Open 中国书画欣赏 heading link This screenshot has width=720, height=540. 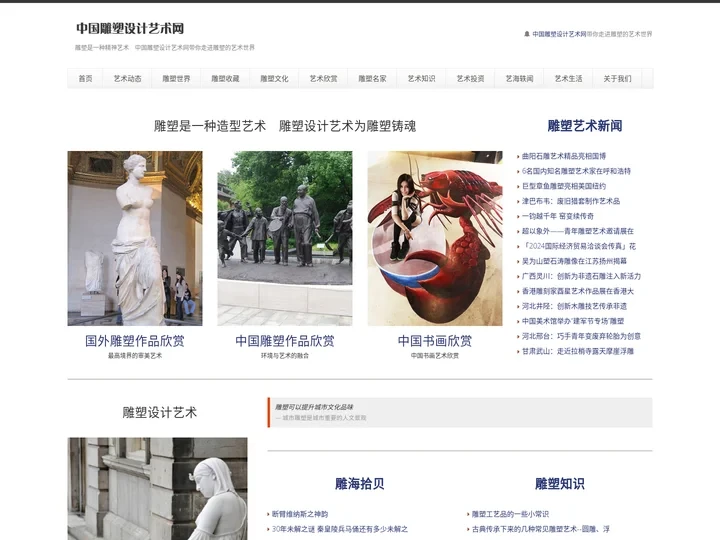click(435, 341)
